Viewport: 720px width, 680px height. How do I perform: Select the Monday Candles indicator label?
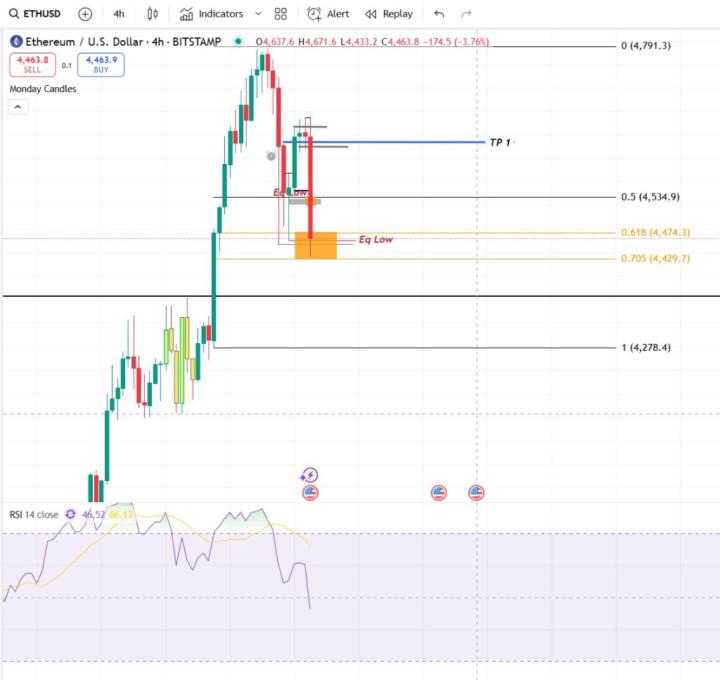tap(43, 89)
